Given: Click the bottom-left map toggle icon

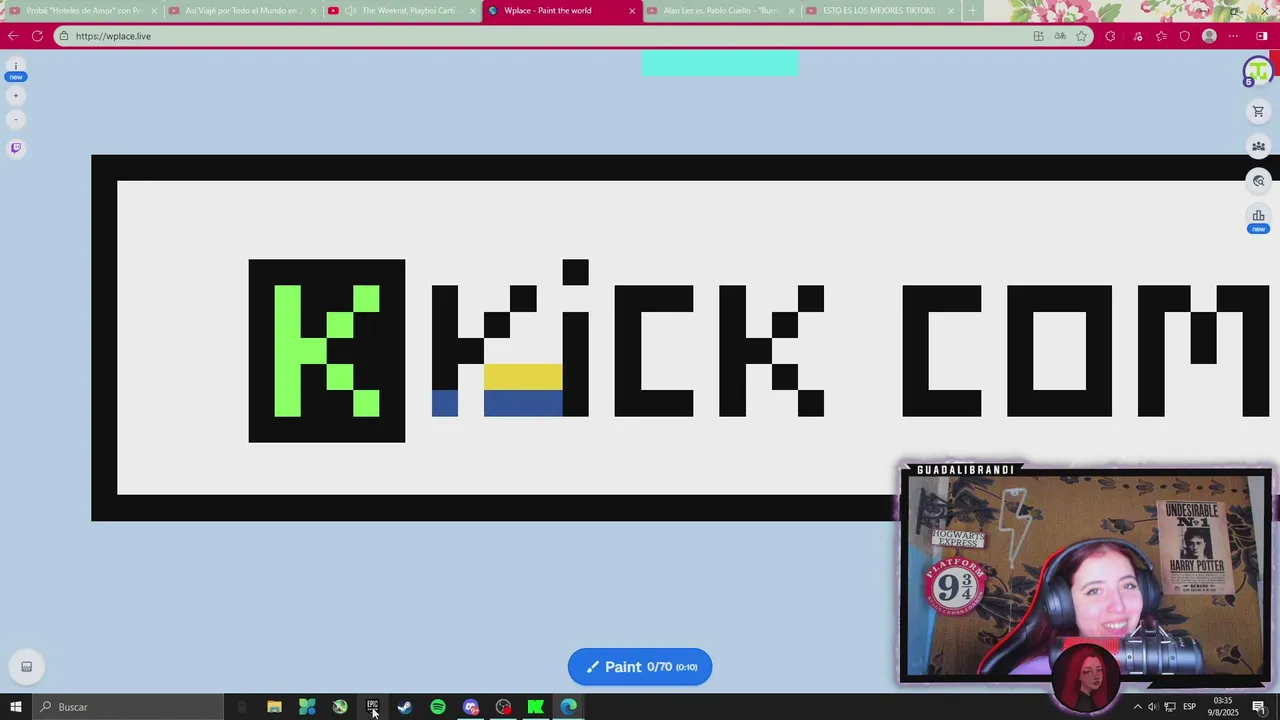Looking at the screenshot, I should pyautogui.click(x=27, y=667).
